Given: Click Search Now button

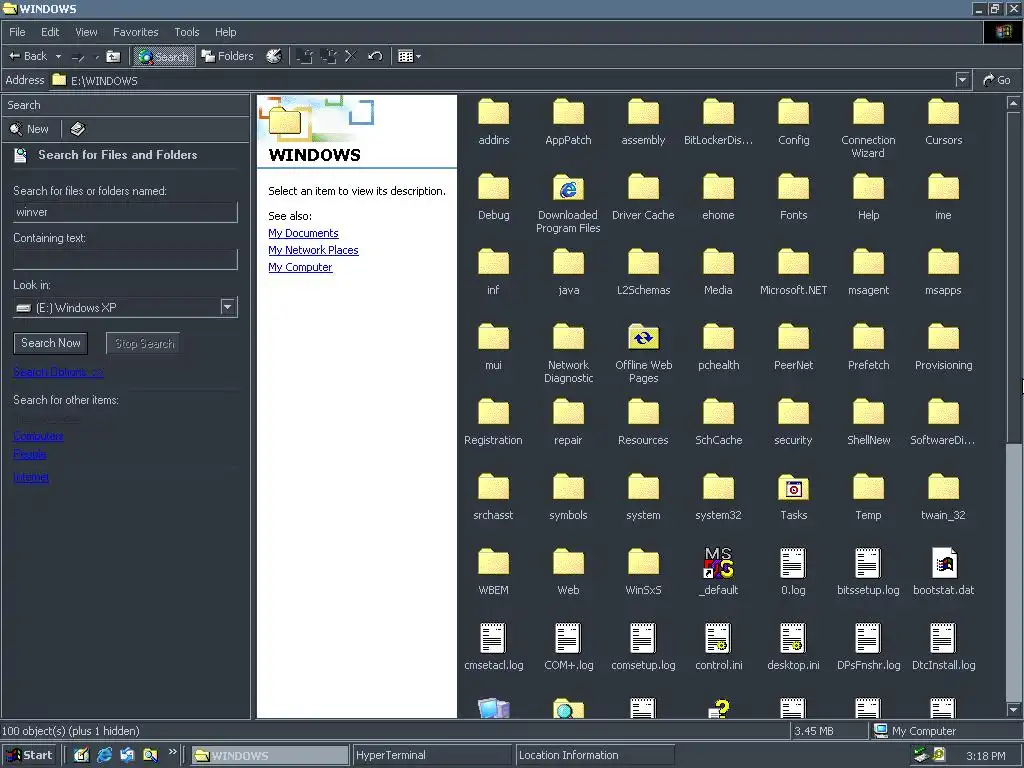Looking at the screenshot, I should [50, 343].
